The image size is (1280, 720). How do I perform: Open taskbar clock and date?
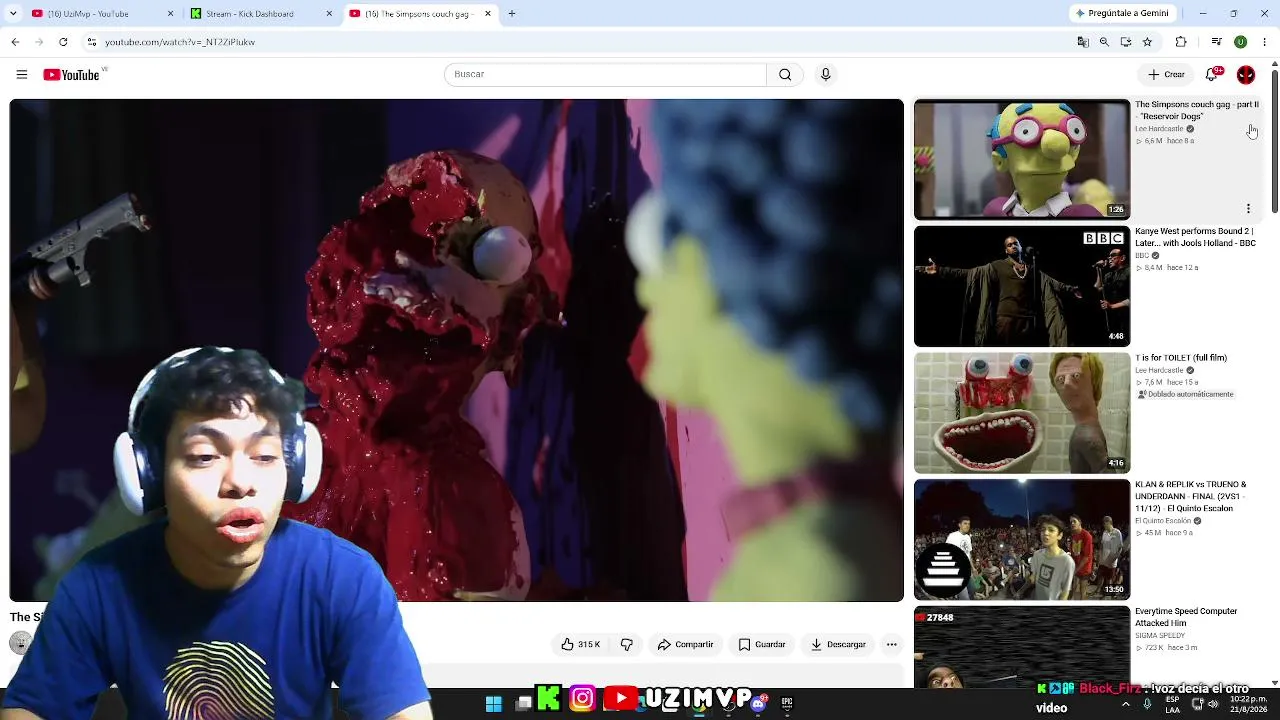tap(1250, 704)
